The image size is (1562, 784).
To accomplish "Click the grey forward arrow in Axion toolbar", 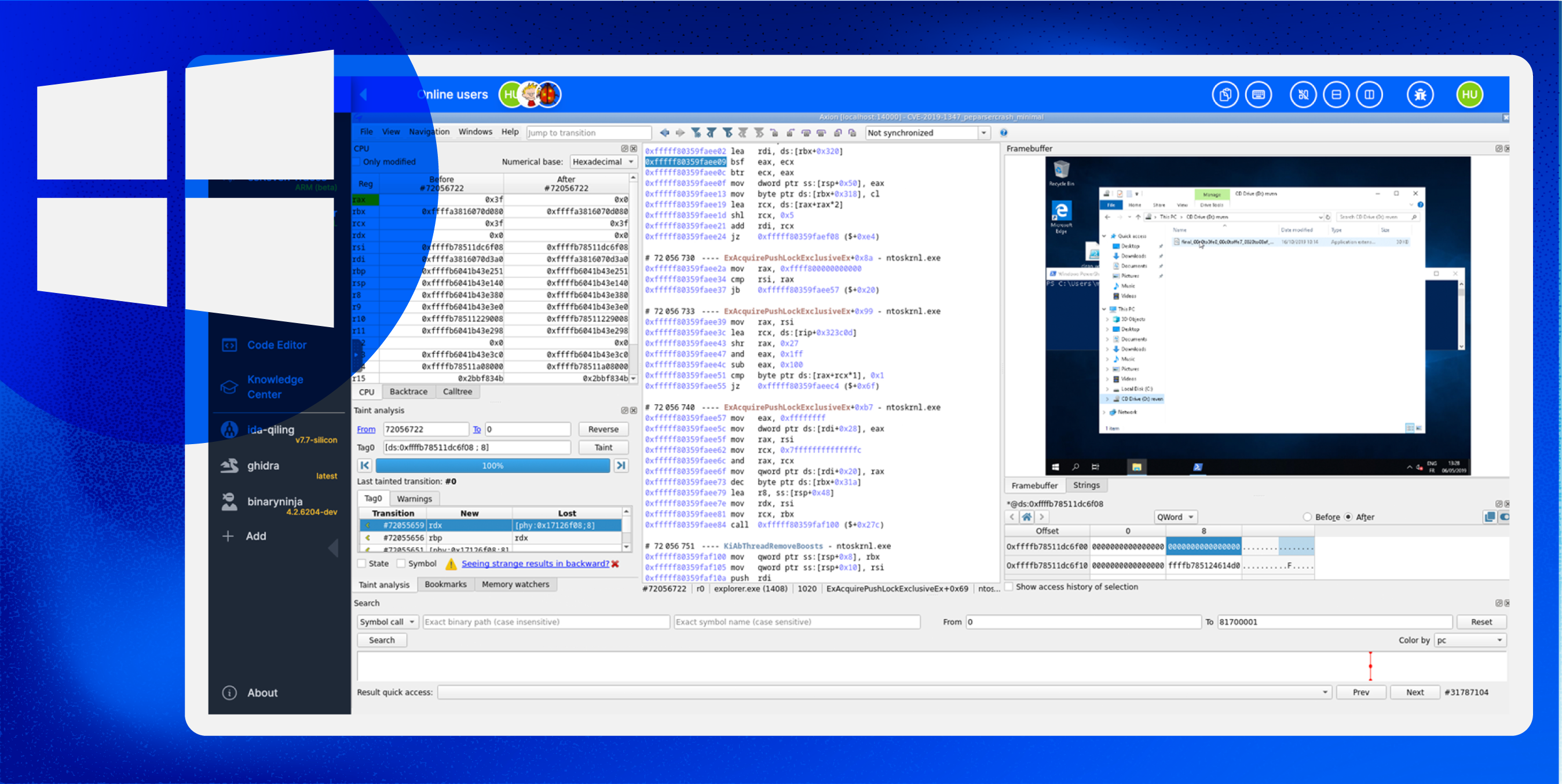I will pos(680,133).
